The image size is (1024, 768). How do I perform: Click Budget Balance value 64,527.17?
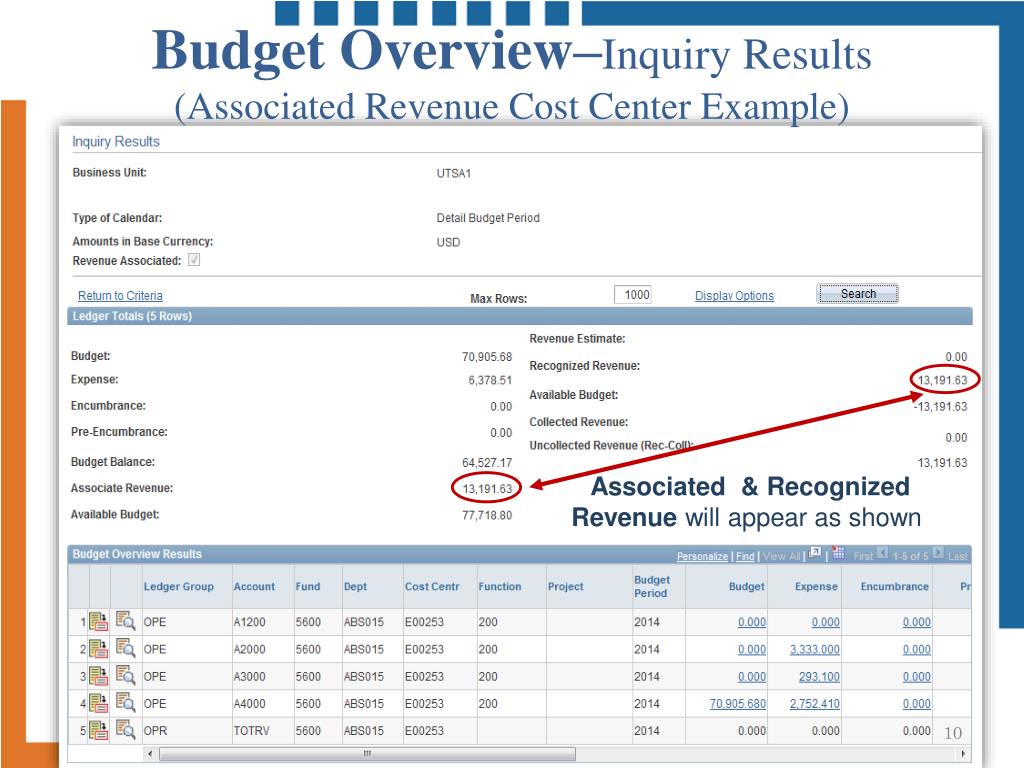tap(487, 462)
